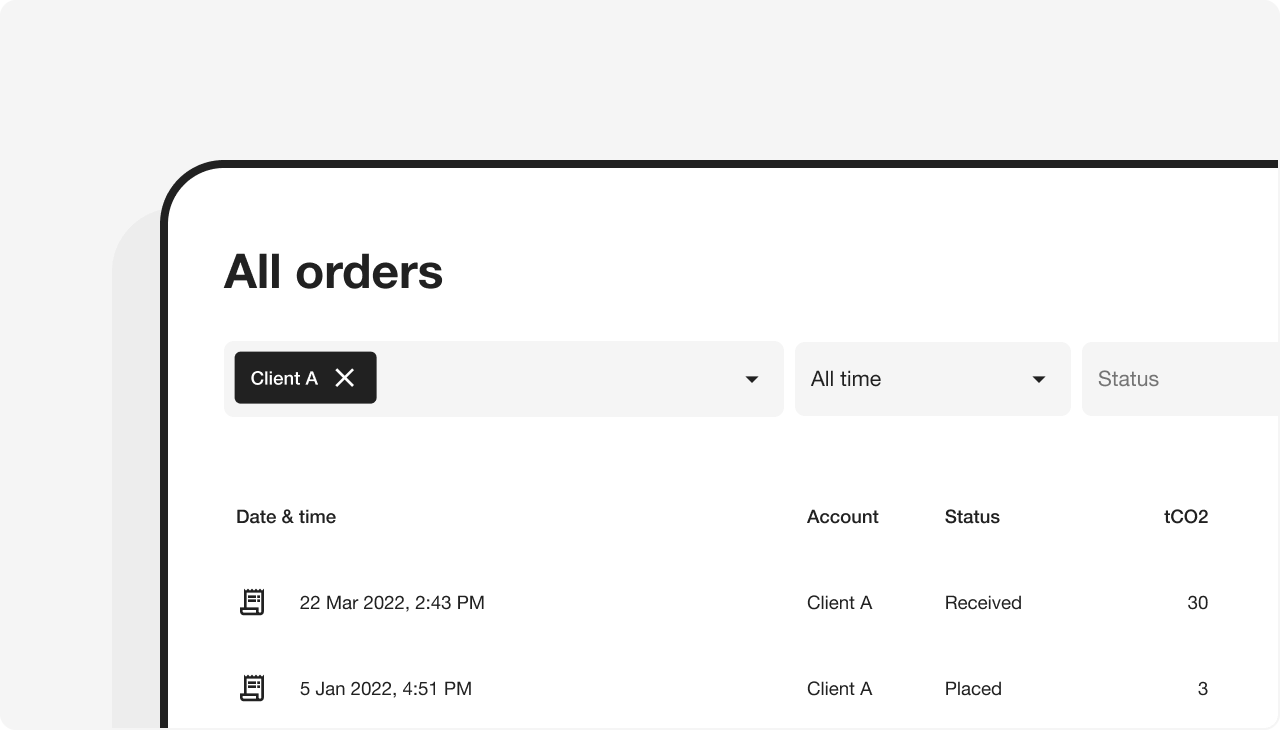Expand the client filter dropdown arrow

pyautogui.click(x=752, y=379)
